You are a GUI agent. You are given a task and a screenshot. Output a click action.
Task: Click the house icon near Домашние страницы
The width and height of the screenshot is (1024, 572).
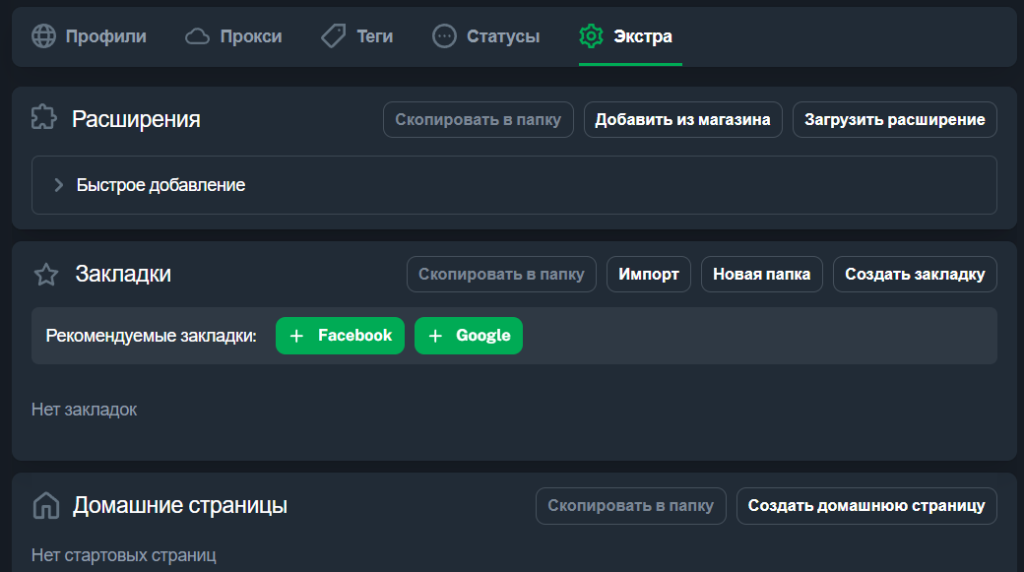[46, 505]
